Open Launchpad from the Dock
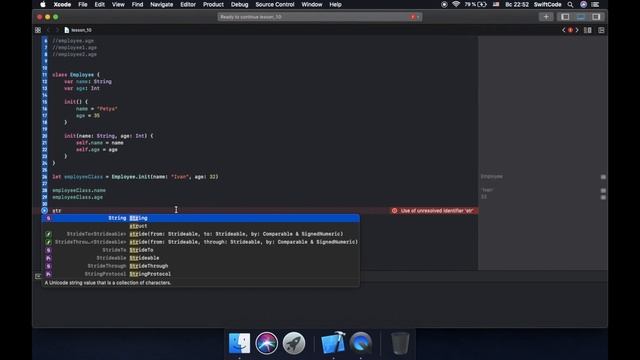Viewport: 640px width, 360px height. click(x=294, y=343)
